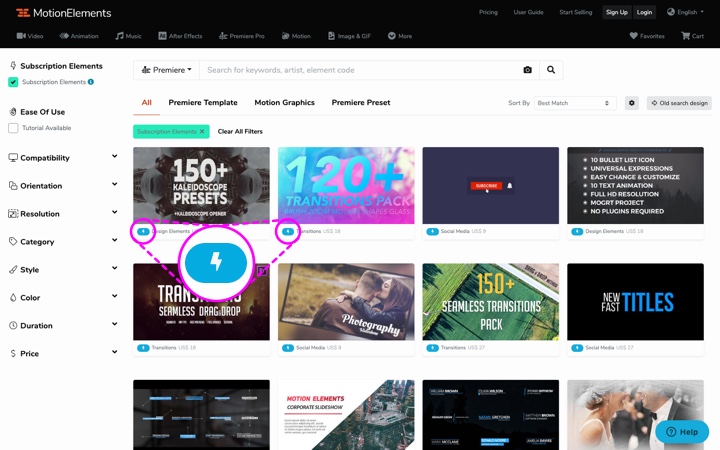Open the Motion nav category
This screenshot has width=720, height=450.
click(x=296, y=36)
